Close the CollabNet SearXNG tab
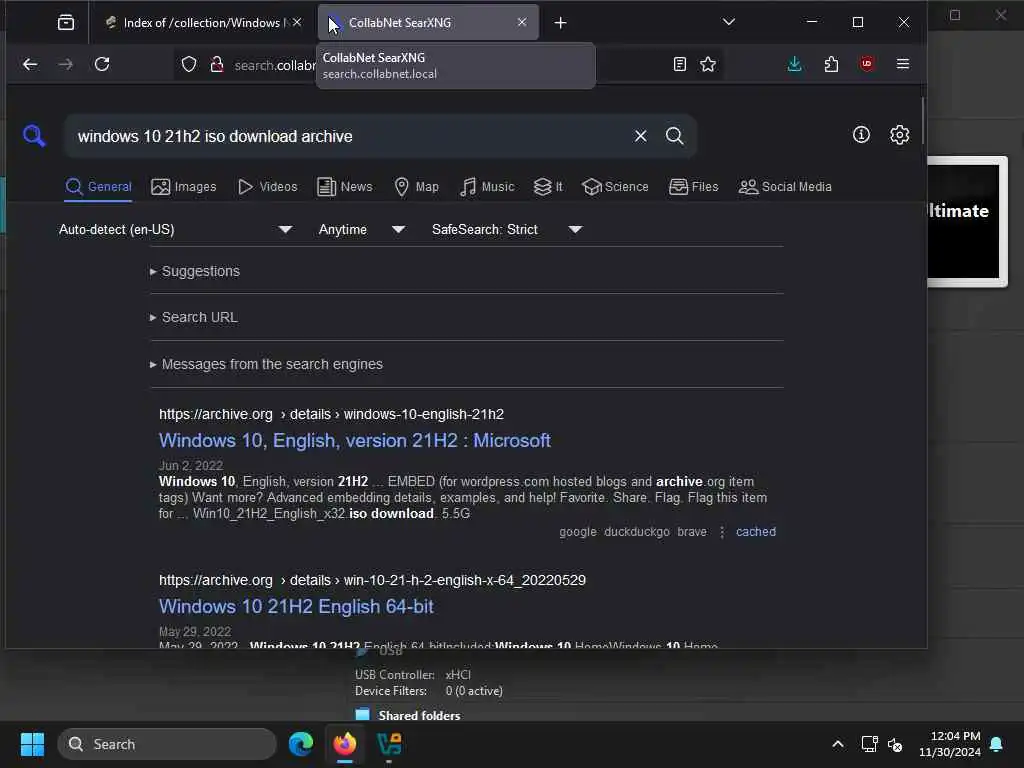The image size is (1024, 768). click(x=522, y=22)
